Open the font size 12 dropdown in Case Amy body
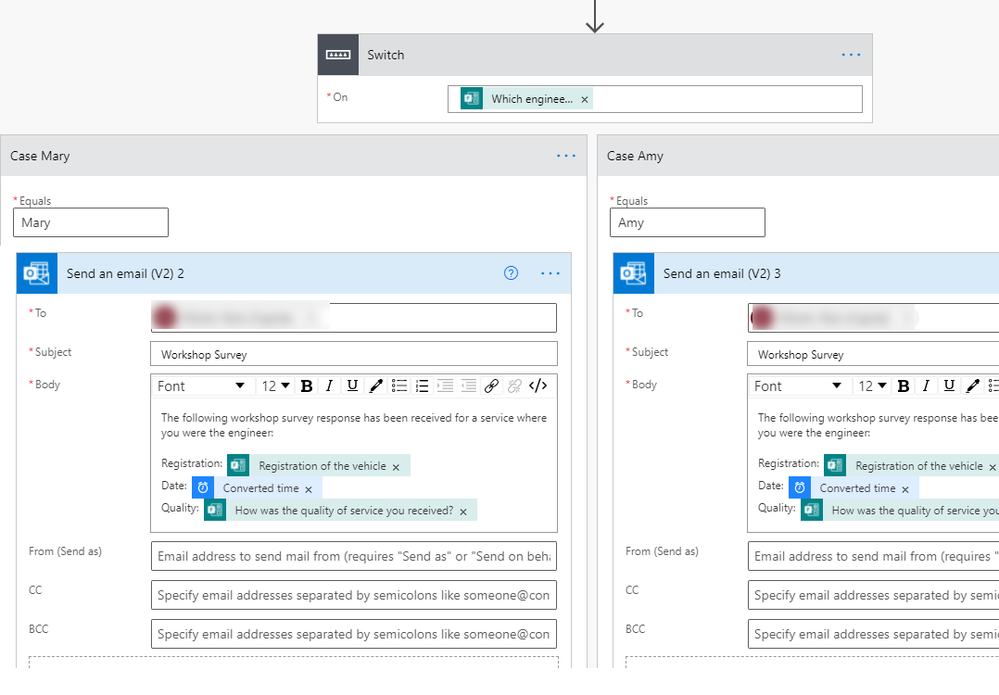The image size is (999, 695). (872, 386)
